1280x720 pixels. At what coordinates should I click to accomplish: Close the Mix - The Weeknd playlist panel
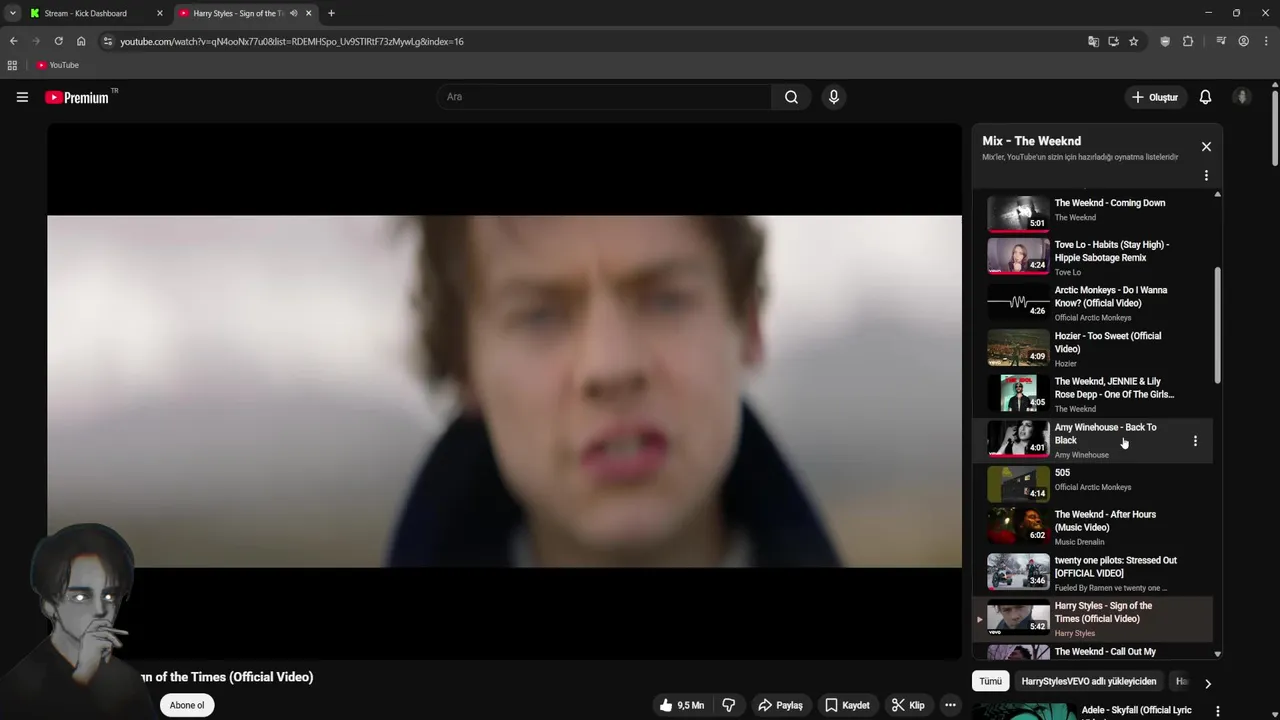(1206, 147)
